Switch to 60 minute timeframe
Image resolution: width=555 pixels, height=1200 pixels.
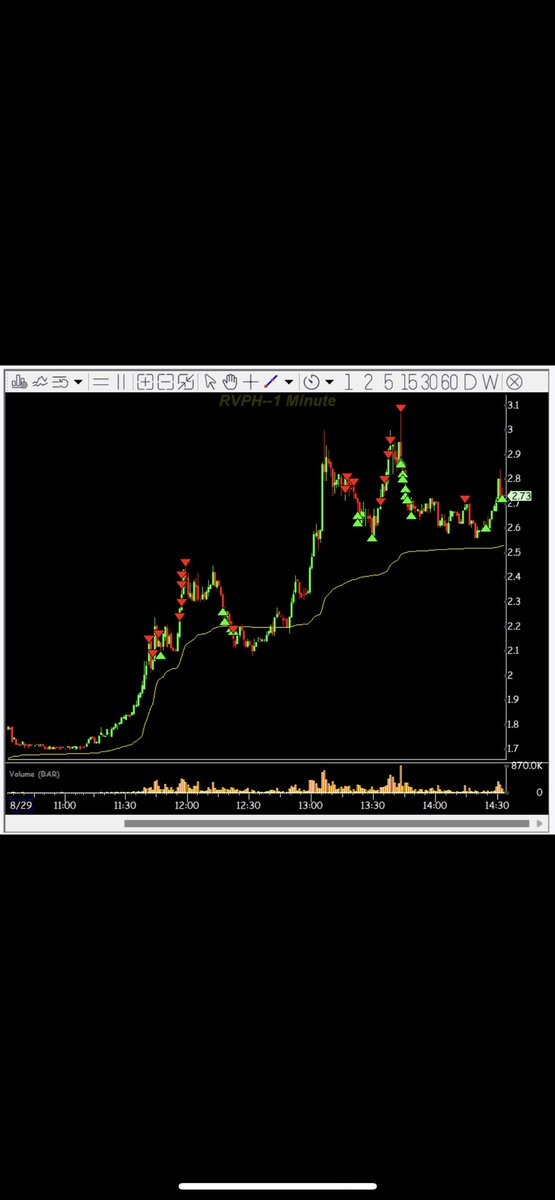pyautogui.click(x=449, y=381)
